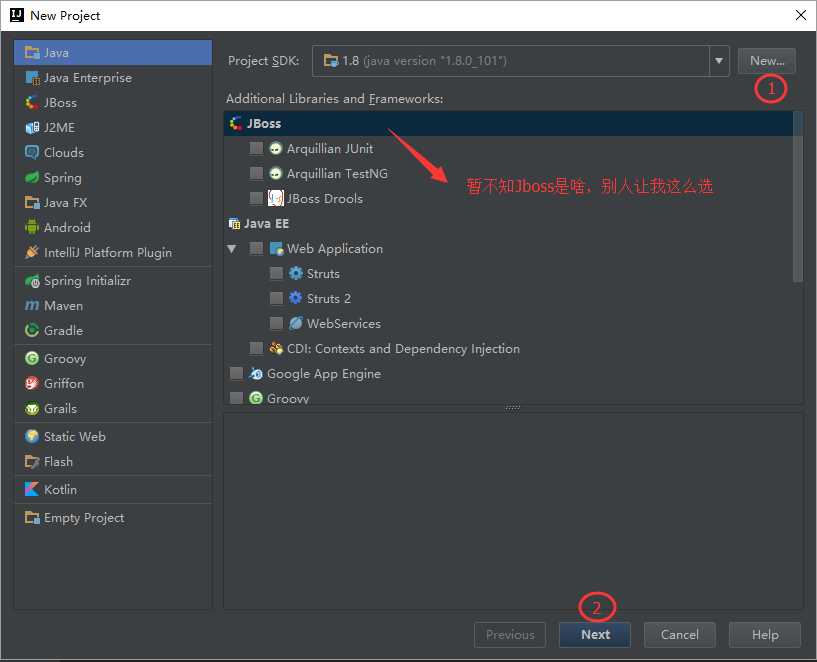Select the Spring Initializr label
The width and height of the screenshot is (817, 662).
point(88,281)
